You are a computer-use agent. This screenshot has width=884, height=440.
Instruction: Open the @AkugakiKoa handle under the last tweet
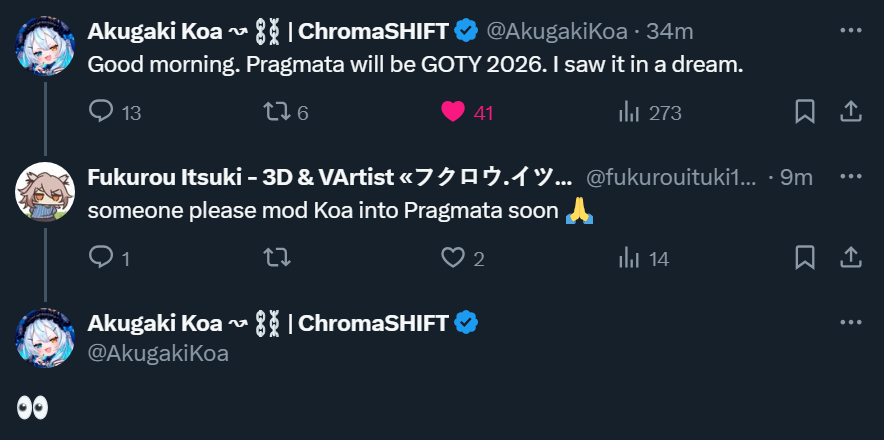[158, 352]
